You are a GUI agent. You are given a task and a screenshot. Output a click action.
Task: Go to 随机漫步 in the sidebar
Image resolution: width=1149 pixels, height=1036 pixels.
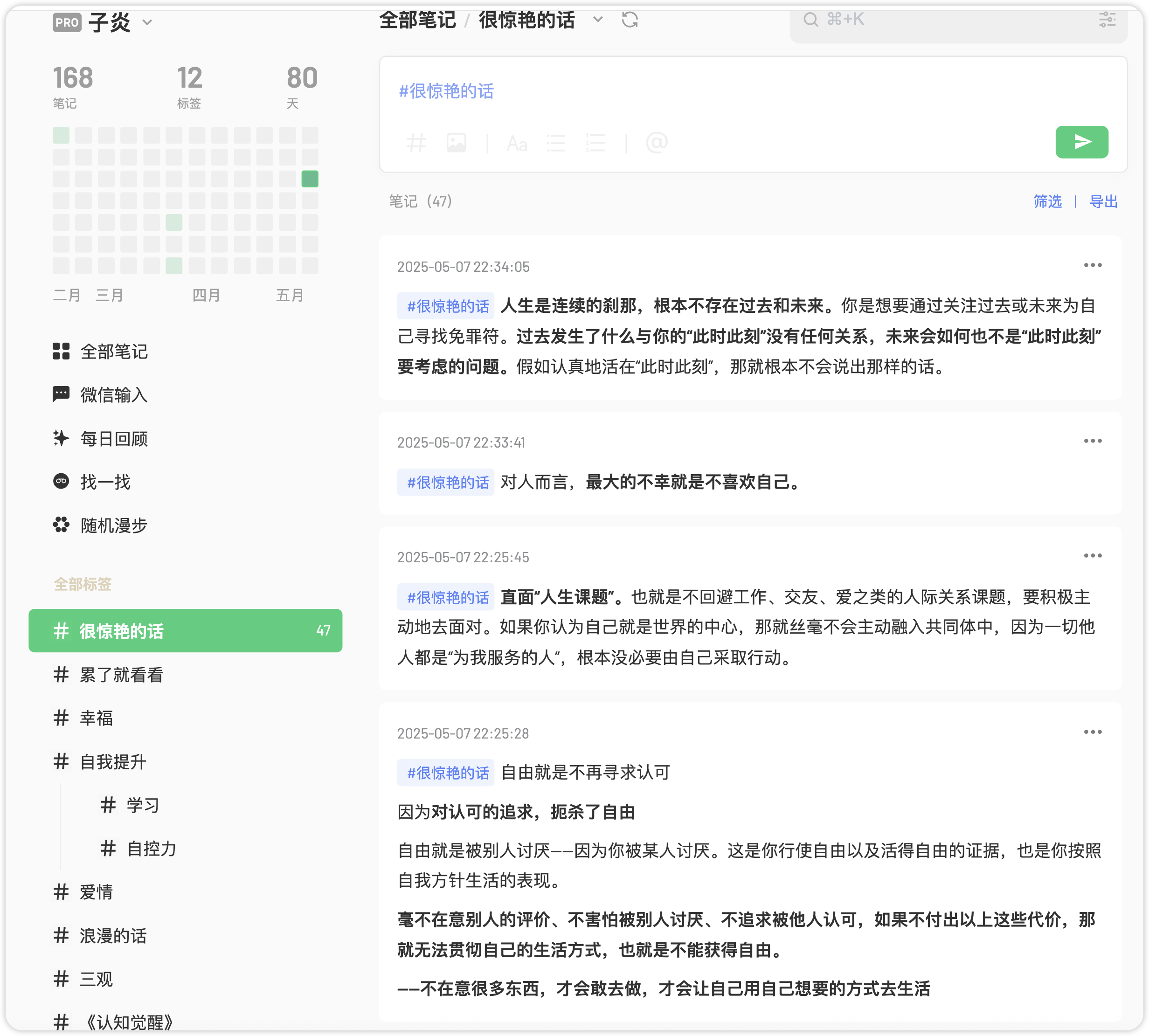click(114, 525)
